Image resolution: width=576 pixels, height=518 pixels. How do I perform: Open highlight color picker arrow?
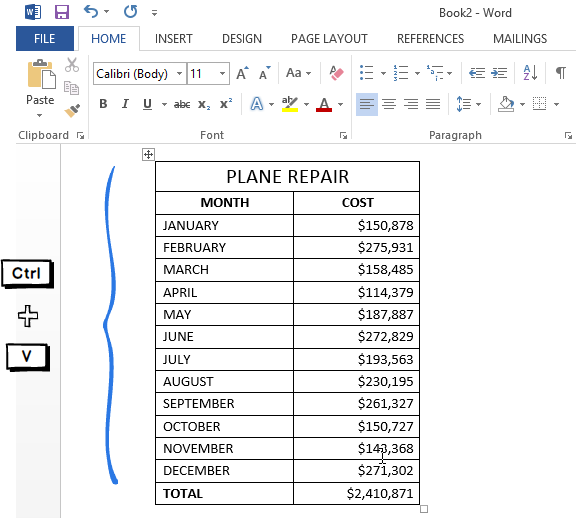[306, 104]
